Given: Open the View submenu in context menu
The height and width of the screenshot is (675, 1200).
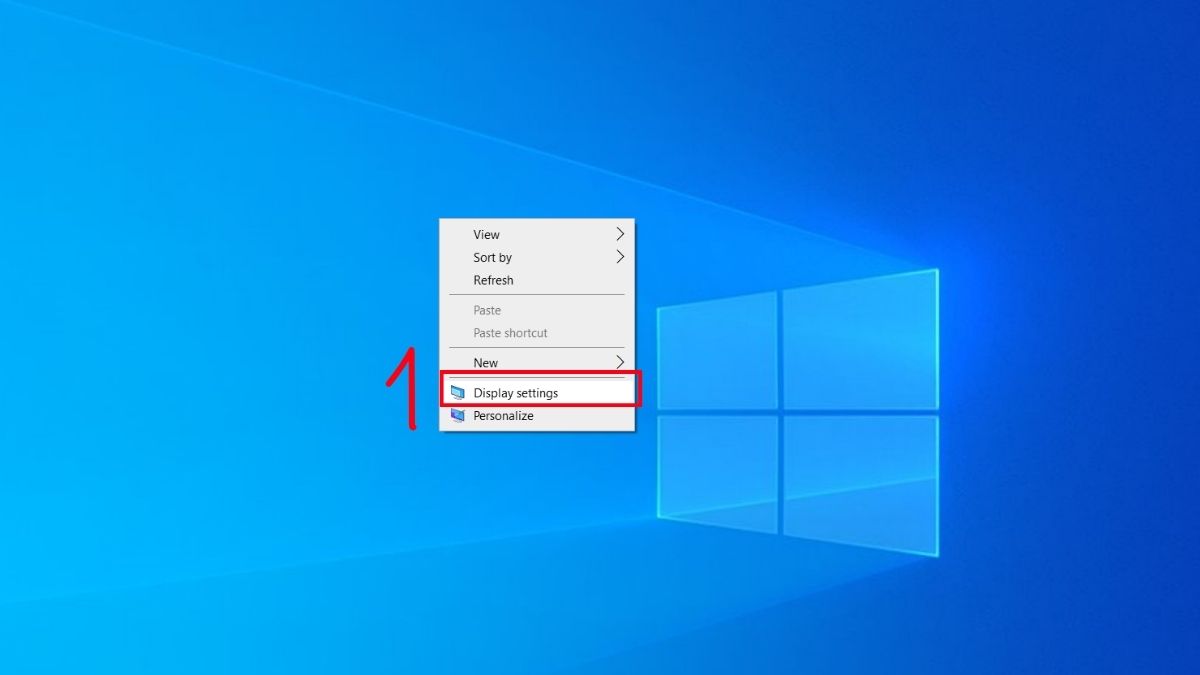Looking at the screenshot, I should pos(537,234).
